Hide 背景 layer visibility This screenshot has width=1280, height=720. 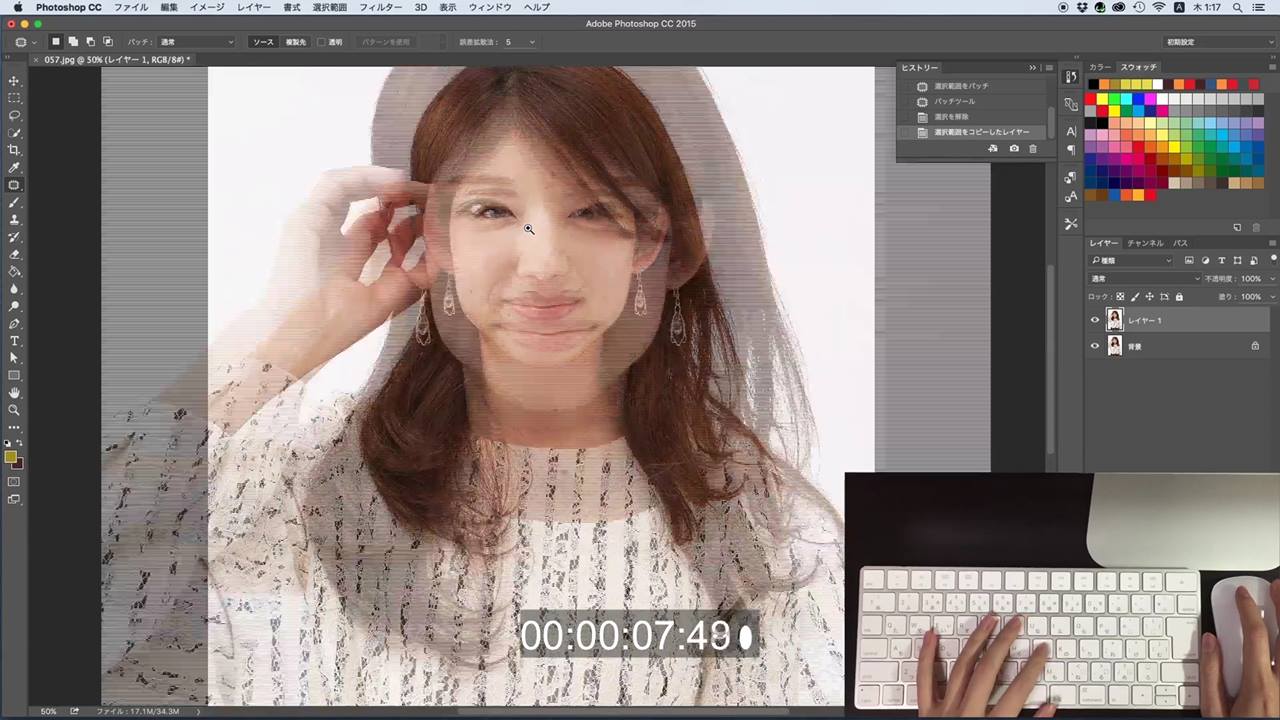1094,346
